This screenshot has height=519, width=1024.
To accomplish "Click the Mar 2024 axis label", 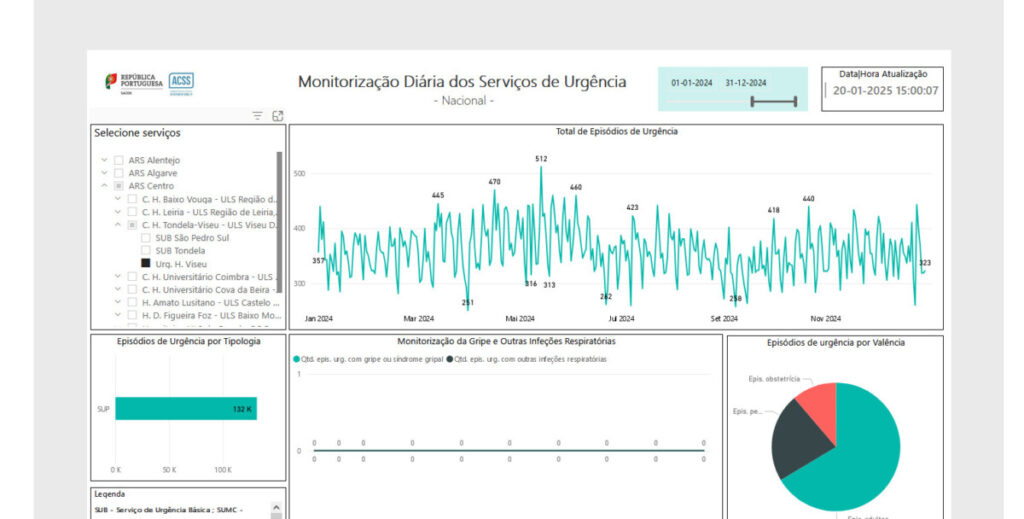I will tap(419, 319).
